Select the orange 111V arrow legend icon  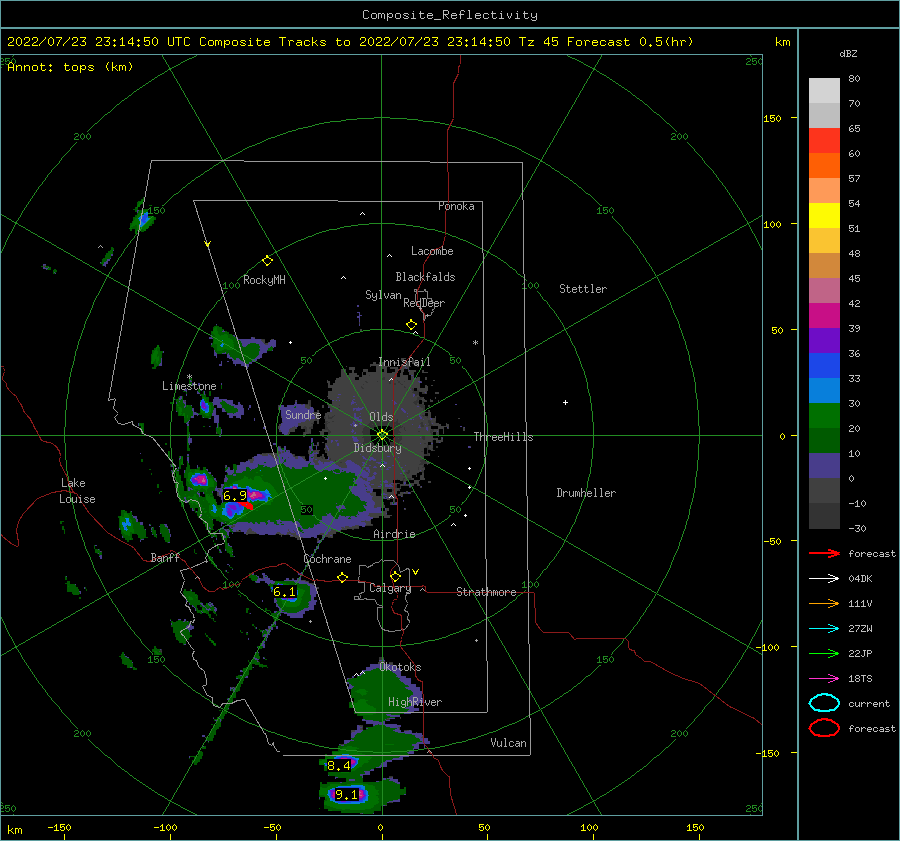pos(824,603)
